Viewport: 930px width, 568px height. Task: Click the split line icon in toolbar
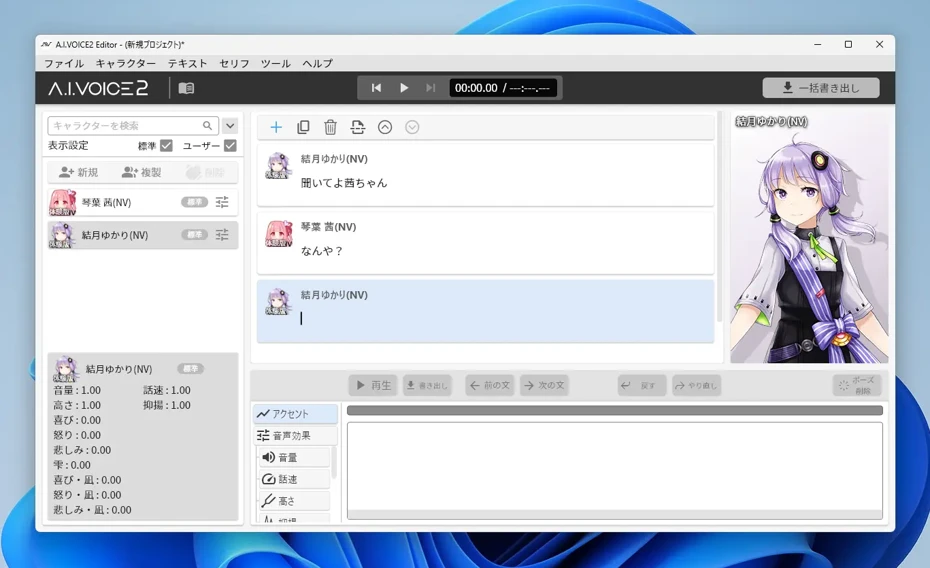click(358, 127)
